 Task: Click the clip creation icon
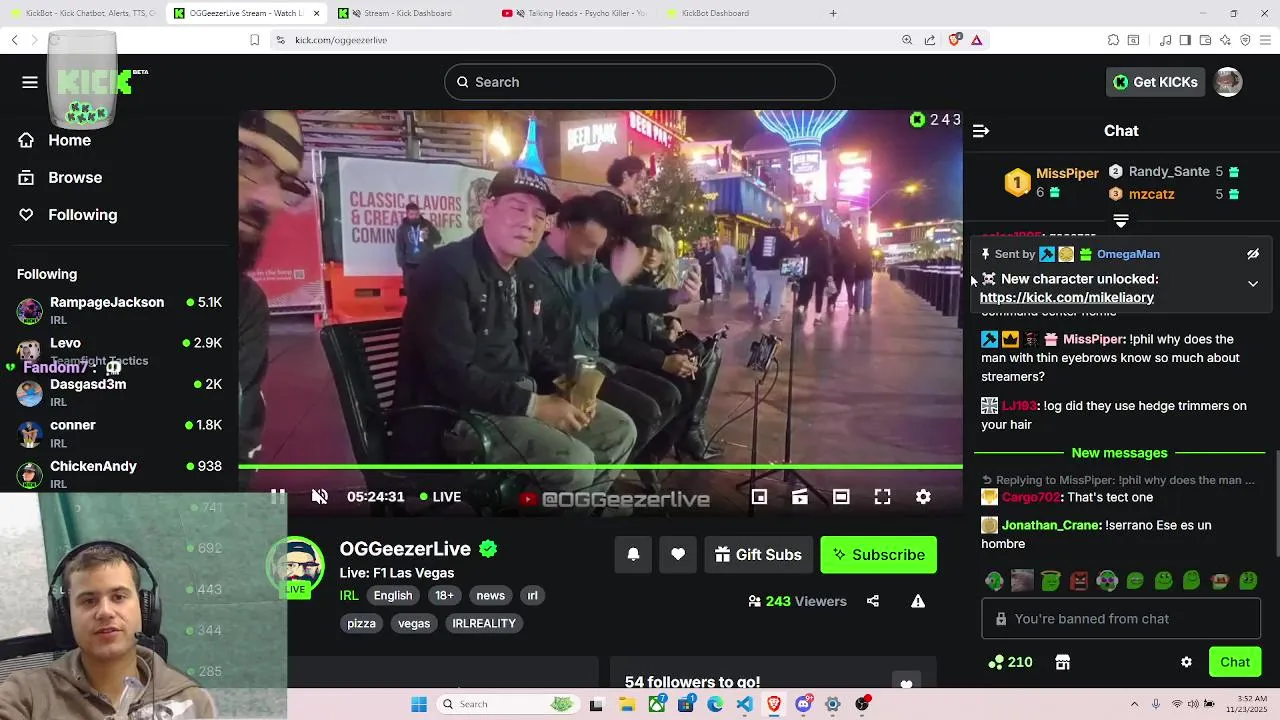[800, 496]
